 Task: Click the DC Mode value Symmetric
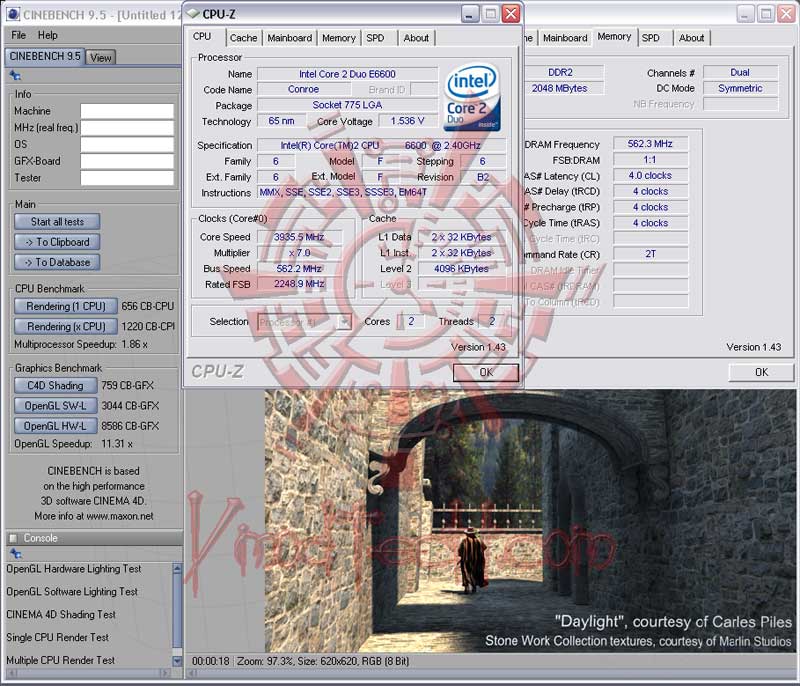(740, 88)
